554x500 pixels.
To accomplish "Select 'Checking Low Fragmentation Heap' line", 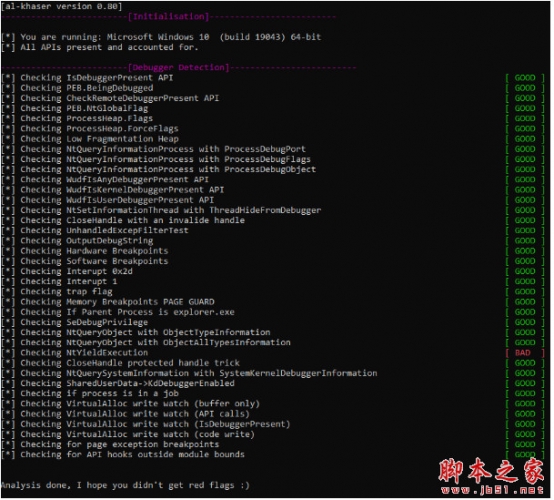I will pos(90,139).
